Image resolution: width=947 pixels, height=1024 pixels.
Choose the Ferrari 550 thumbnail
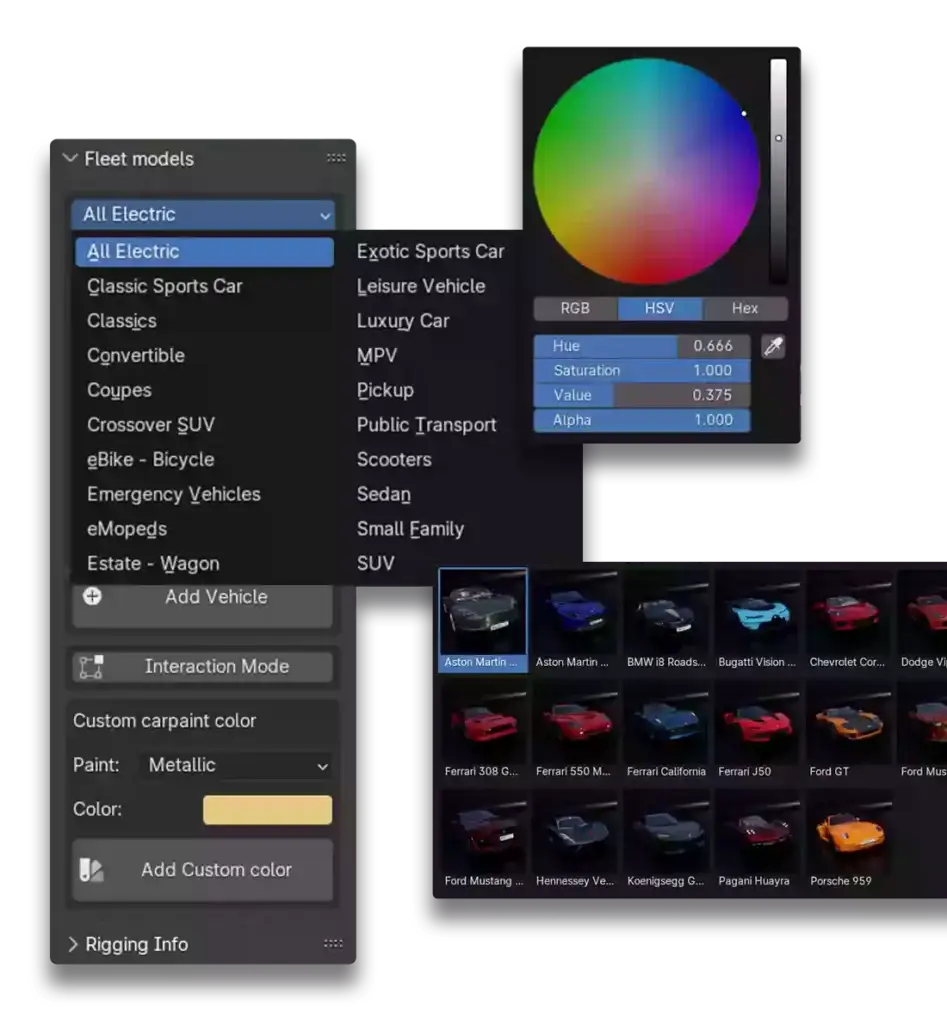coord(574,730)
